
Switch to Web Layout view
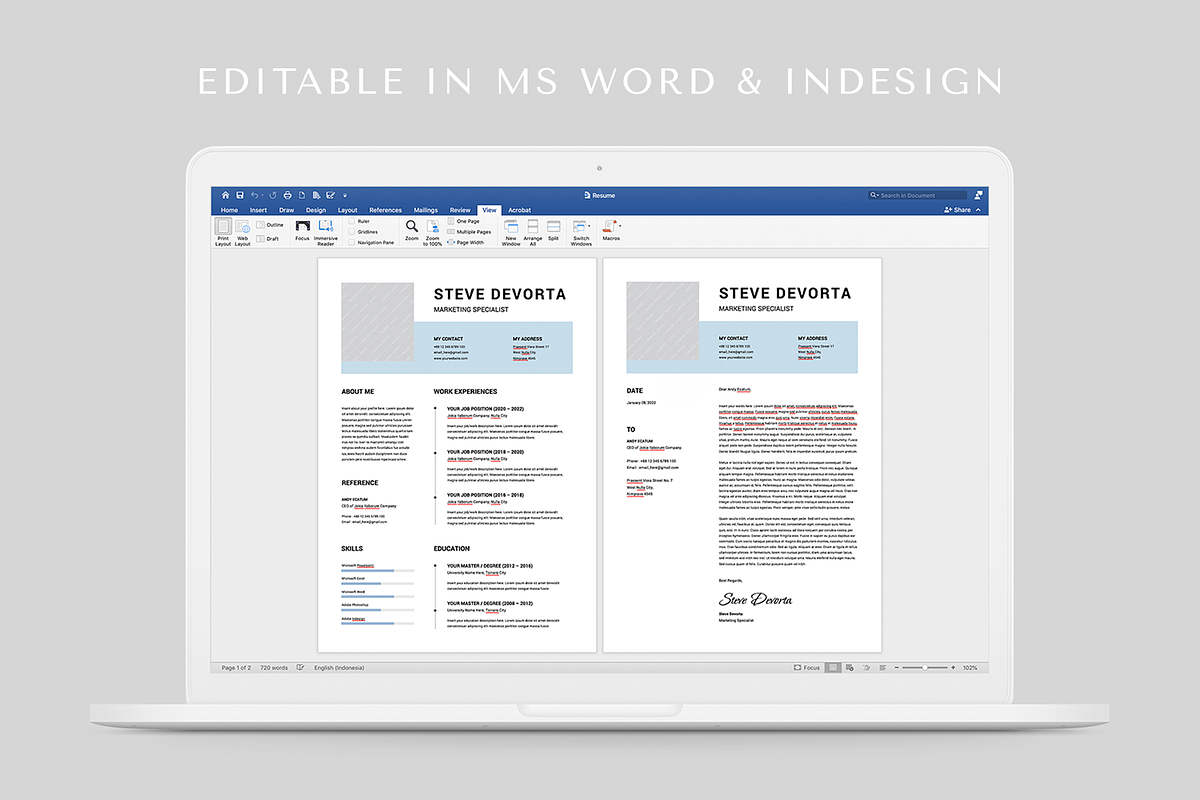pyautogui.click(x=243, y=232)
